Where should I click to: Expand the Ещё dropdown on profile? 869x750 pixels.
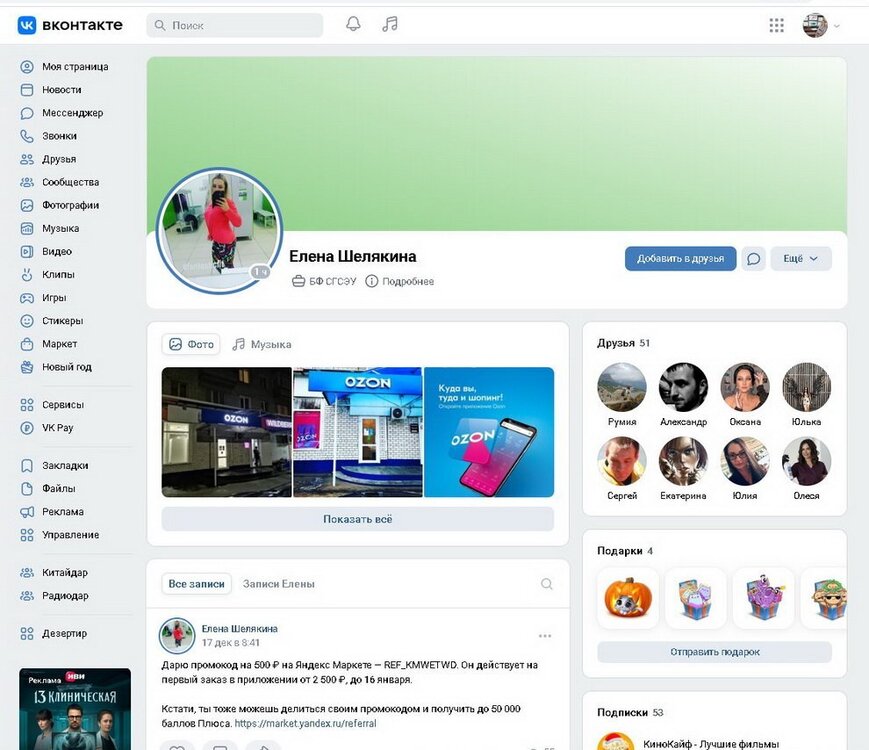coord(800,259)
